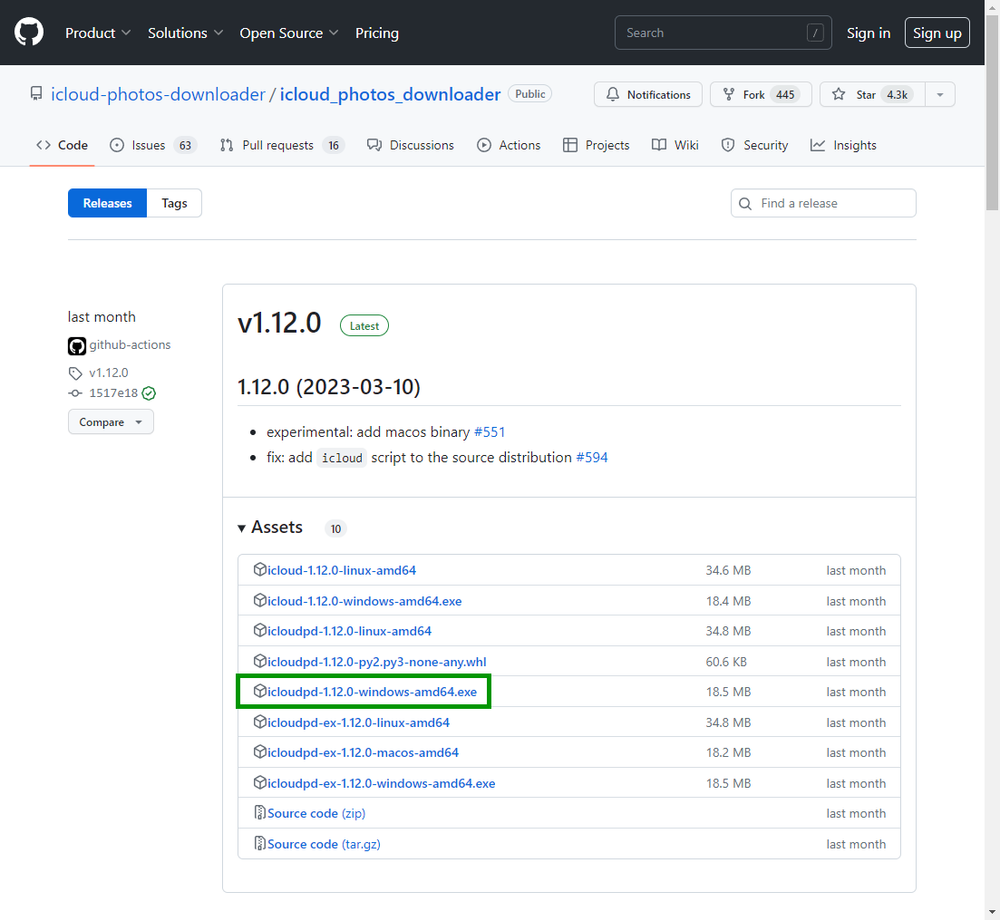This screenshot has width=1000, height=920.
Task: Click the bell icon in Notifications button
Action: (x=612, y=94)
